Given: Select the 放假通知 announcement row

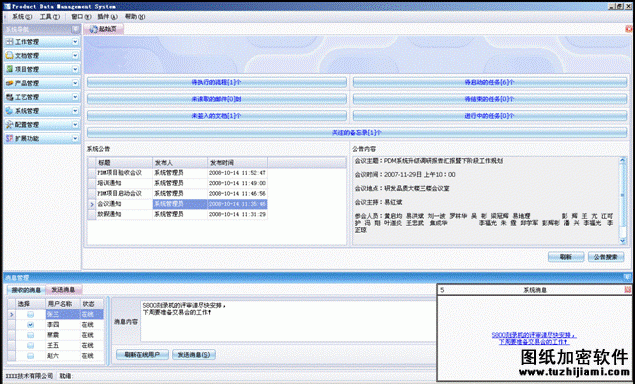Looking at the screenshot, I should tap(177, 214).
